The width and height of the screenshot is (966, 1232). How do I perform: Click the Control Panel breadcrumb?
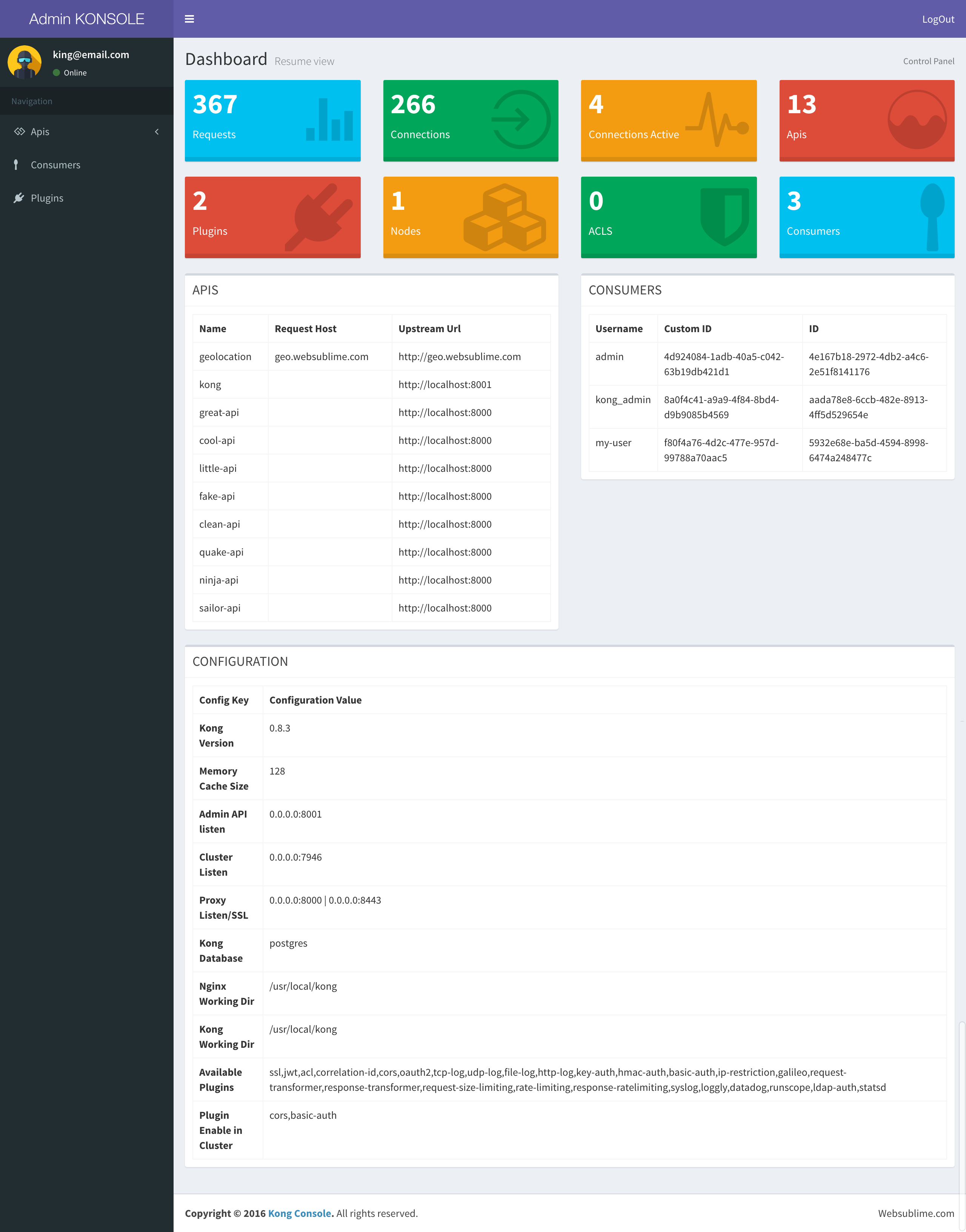click(x=928, y=61)
